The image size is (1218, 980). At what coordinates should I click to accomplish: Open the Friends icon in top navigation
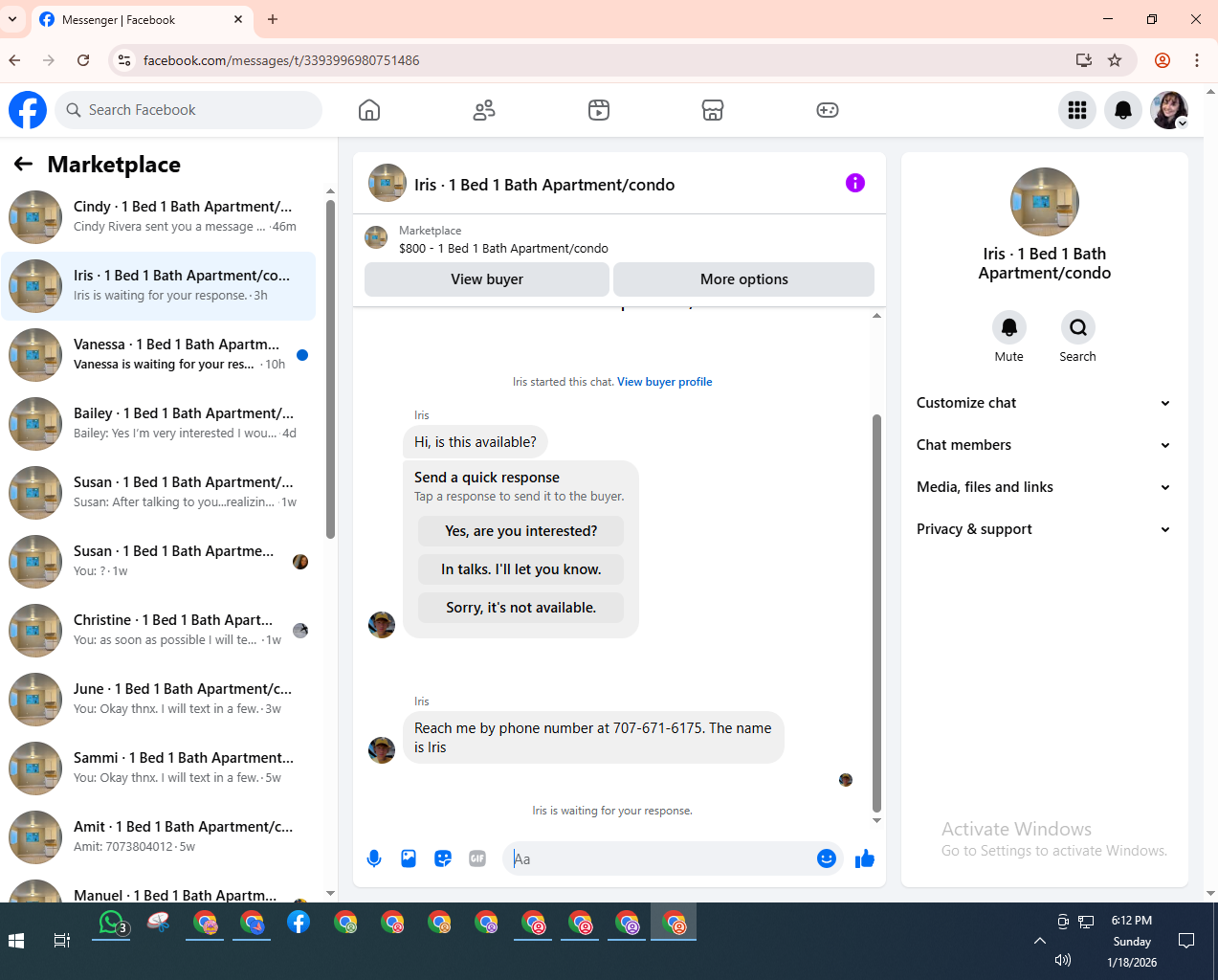[x=484, y=110]
